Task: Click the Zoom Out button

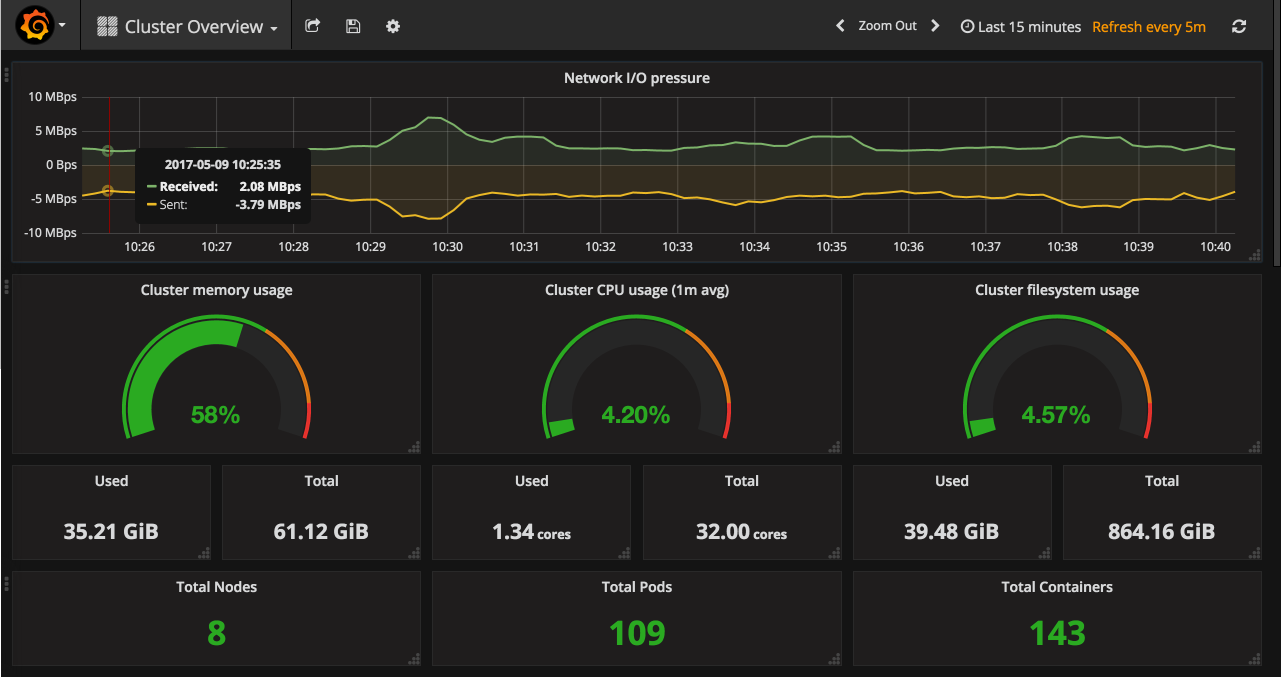Action: coord(887,26)
